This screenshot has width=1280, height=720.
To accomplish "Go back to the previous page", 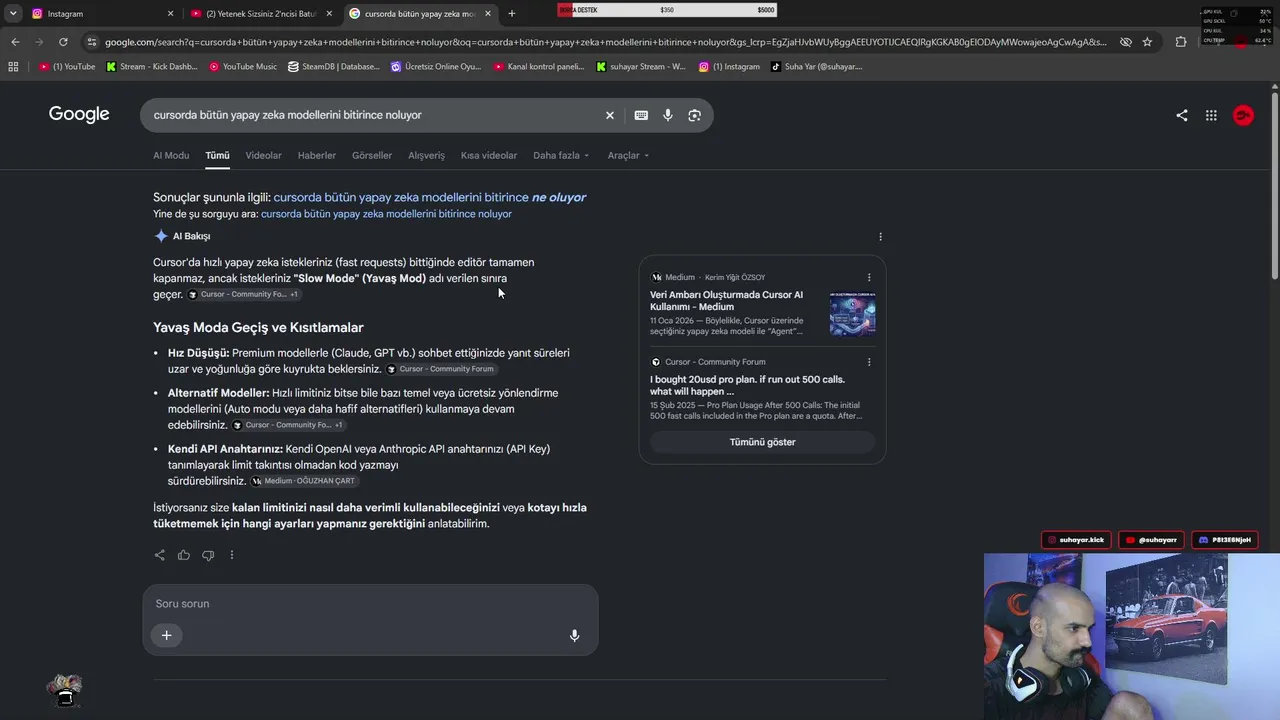I will (x=15, y=42).
